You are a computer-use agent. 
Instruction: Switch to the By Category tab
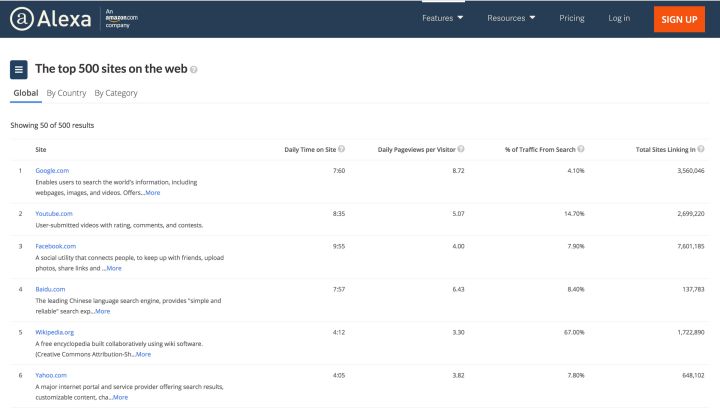click(116, 93)
